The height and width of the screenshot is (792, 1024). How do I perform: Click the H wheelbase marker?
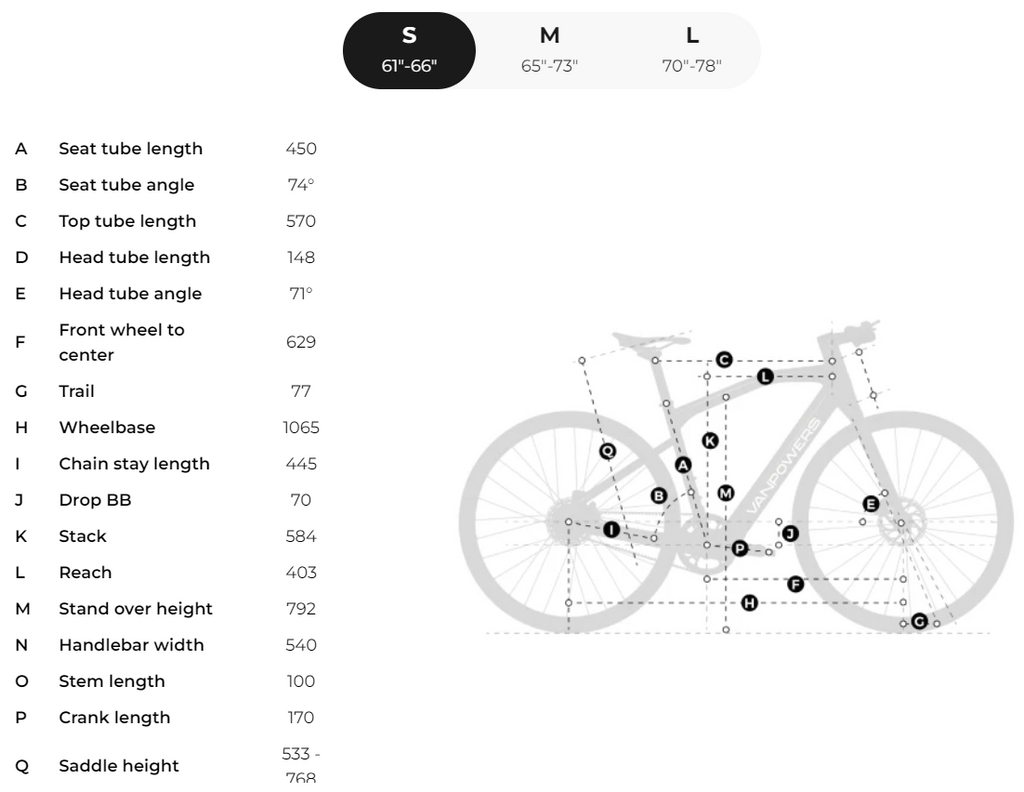click(x=749, y=603)
